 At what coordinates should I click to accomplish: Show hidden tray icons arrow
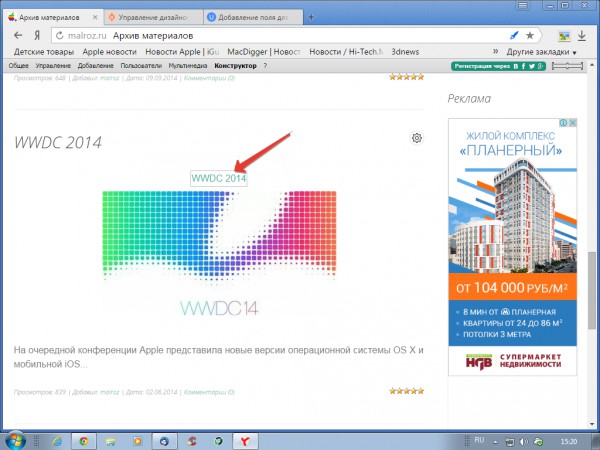pos(495,442)
